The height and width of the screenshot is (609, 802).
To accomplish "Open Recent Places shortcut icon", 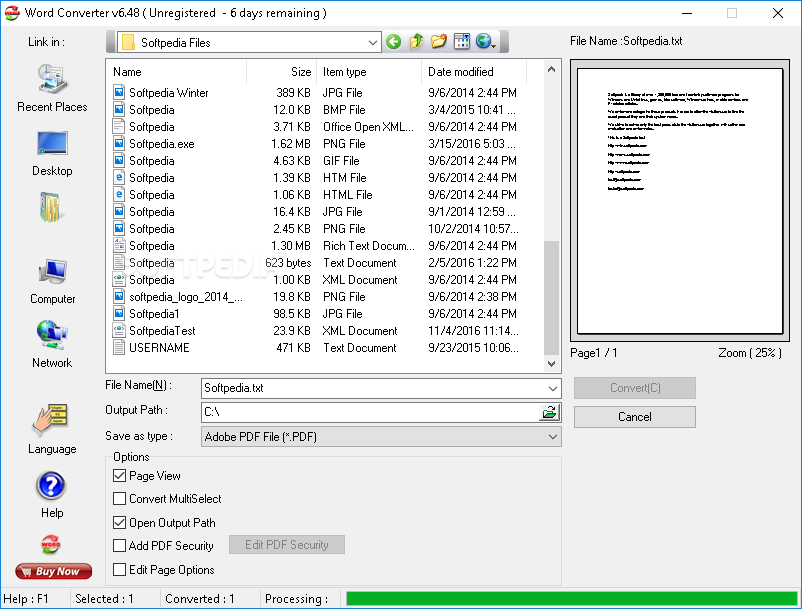I will click(52, 79).
